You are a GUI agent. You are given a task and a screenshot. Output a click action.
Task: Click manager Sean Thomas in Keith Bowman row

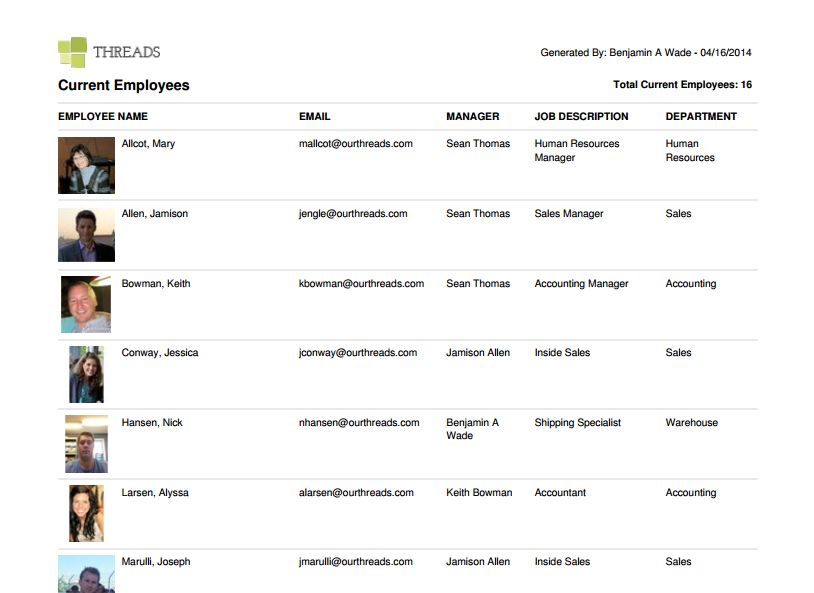tap(478, 284)
